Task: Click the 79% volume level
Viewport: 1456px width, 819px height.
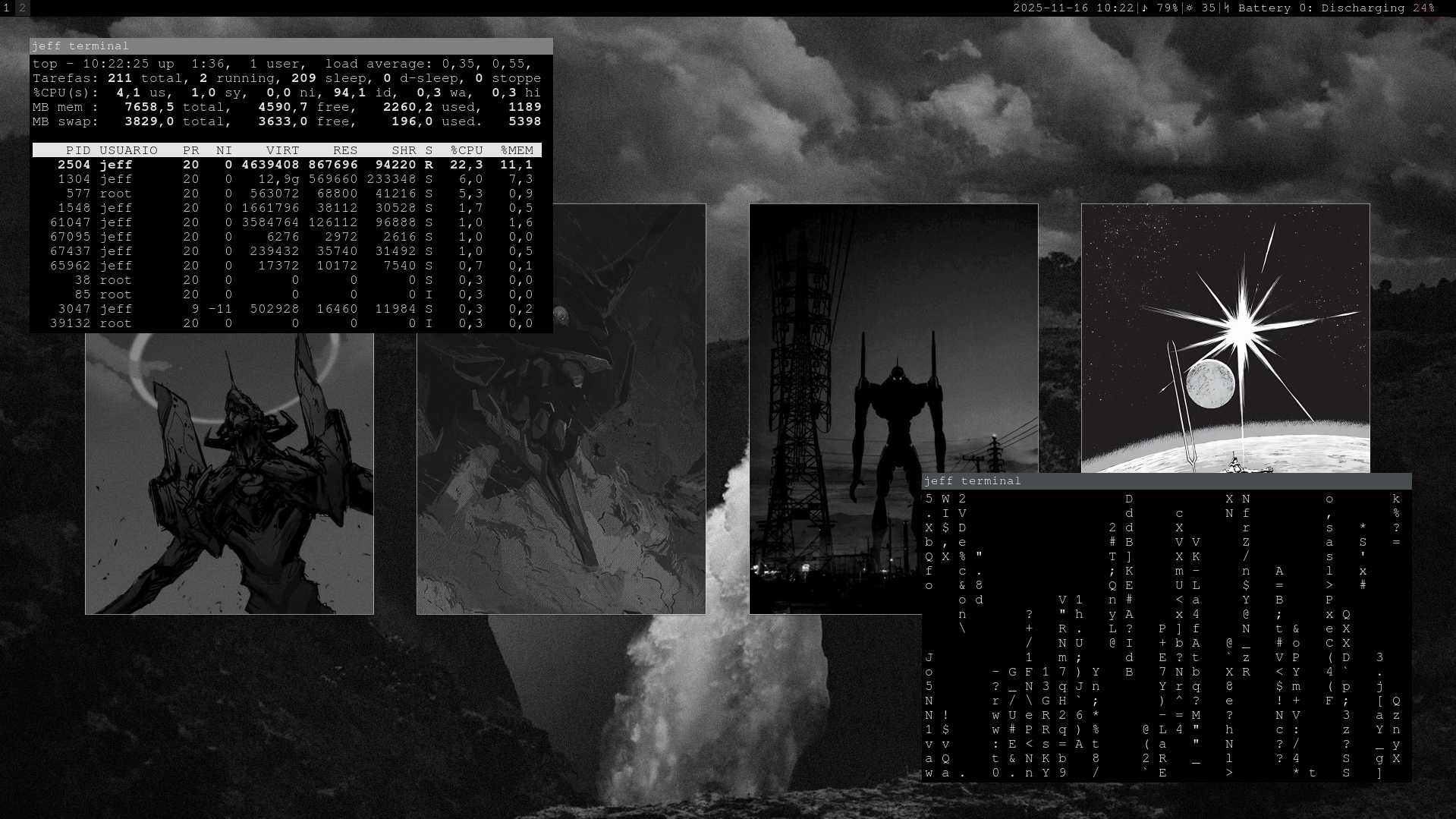Action: (1167, 8)
